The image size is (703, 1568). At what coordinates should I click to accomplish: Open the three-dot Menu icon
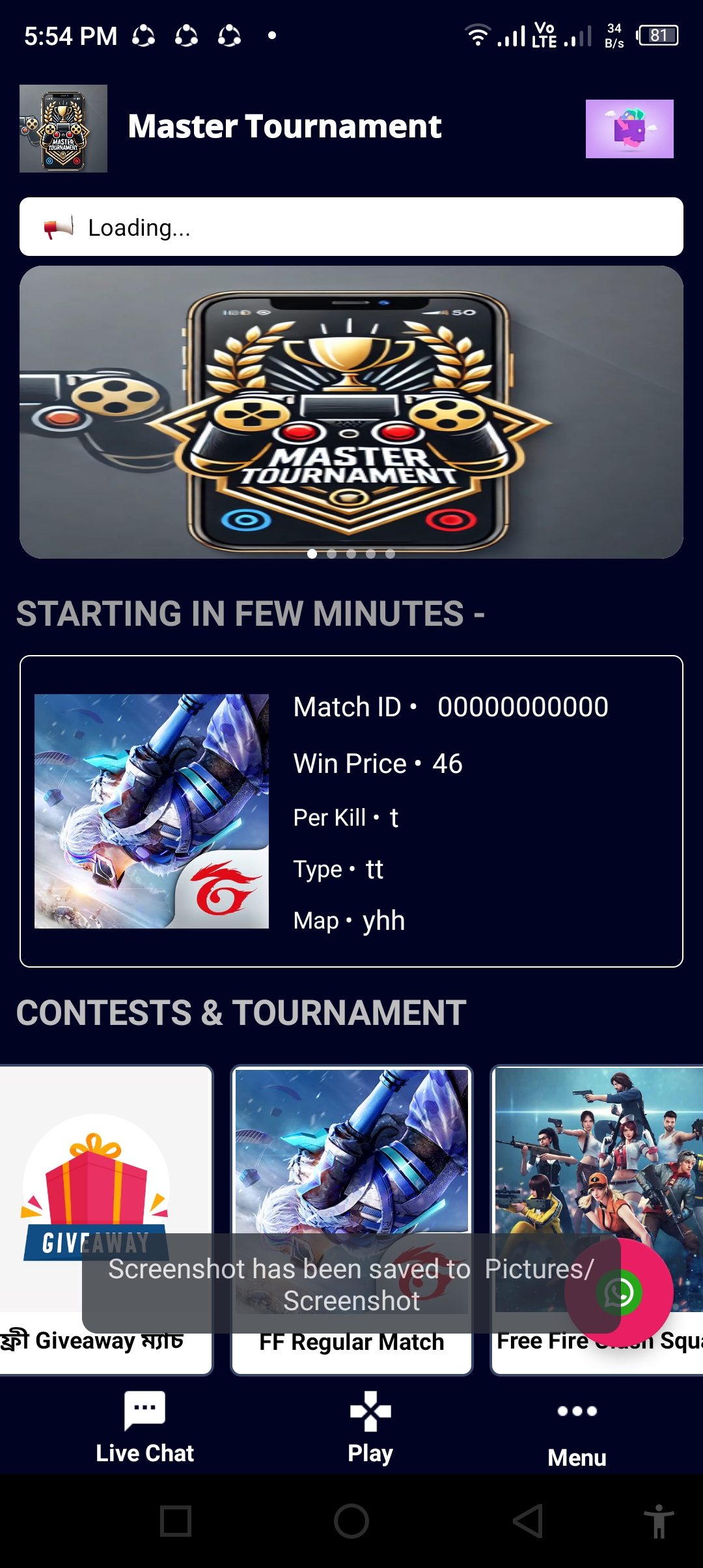click(x=577, y=1410)
